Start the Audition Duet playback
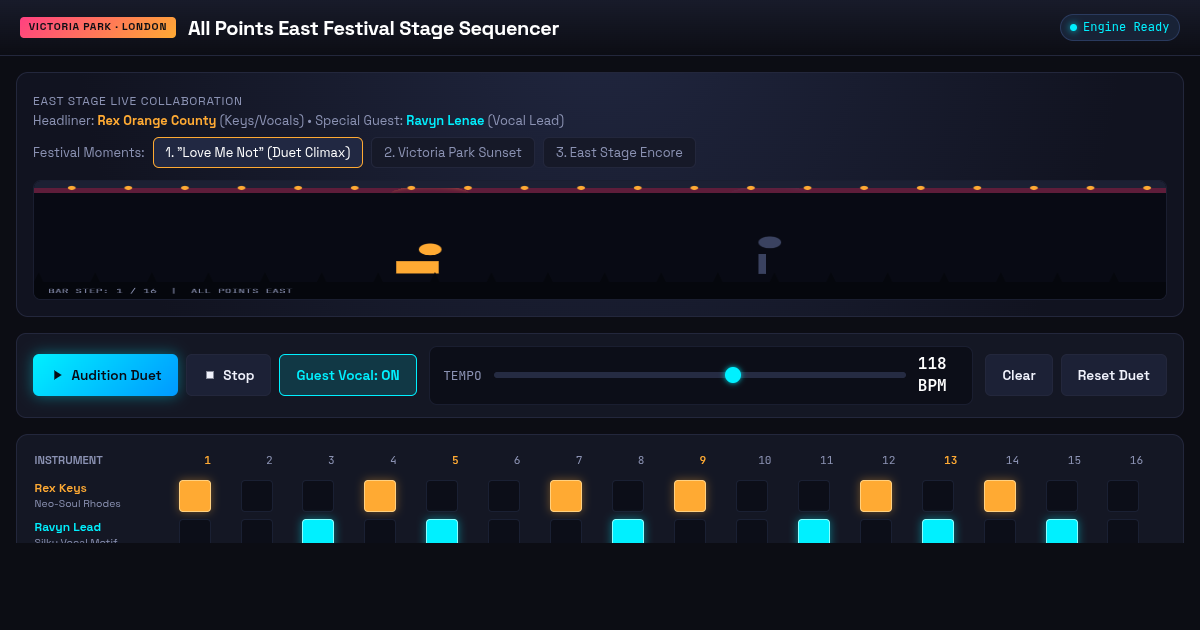This screenshot has height=630, width=1200. [x=105, y=375]
